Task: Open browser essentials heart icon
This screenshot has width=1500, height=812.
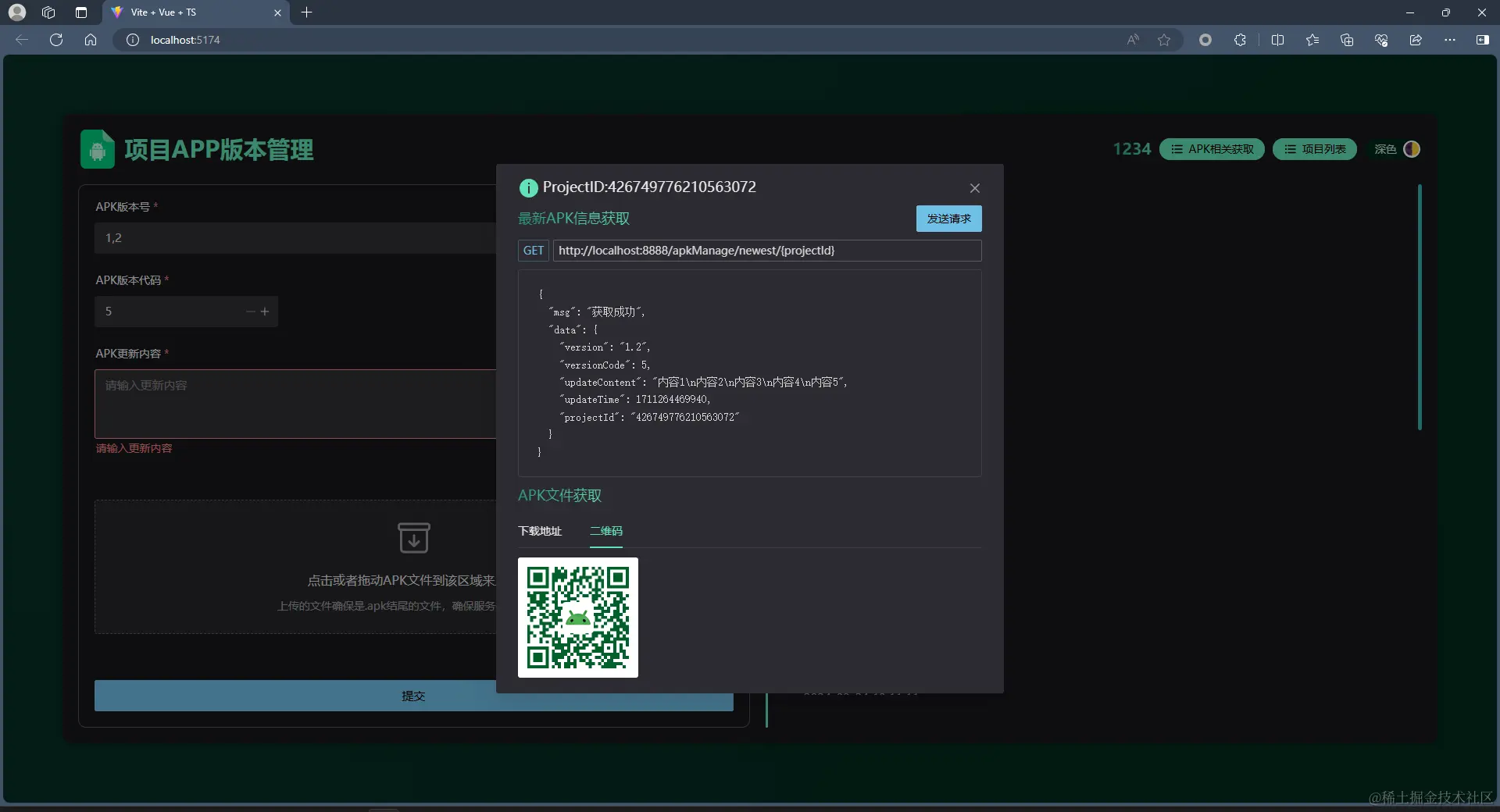Action: point(1381,40)
